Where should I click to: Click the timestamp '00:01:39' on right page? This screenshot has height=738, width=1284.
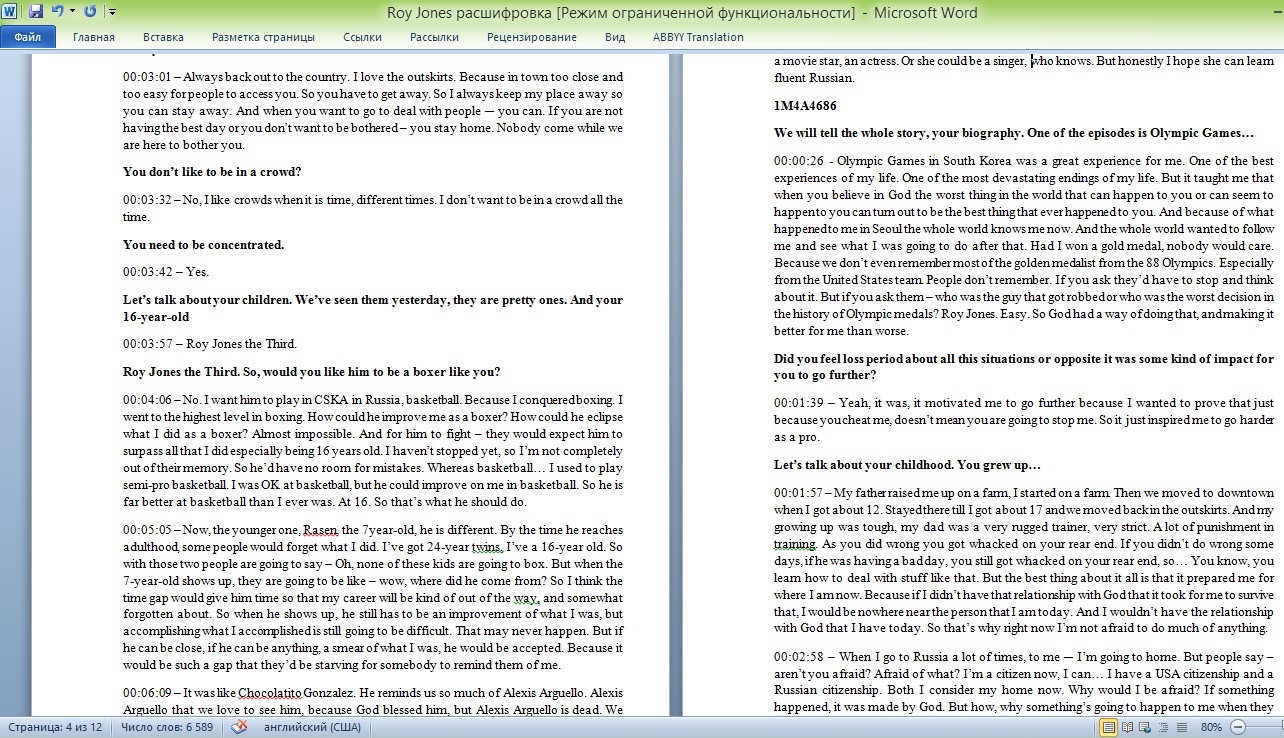799,402
